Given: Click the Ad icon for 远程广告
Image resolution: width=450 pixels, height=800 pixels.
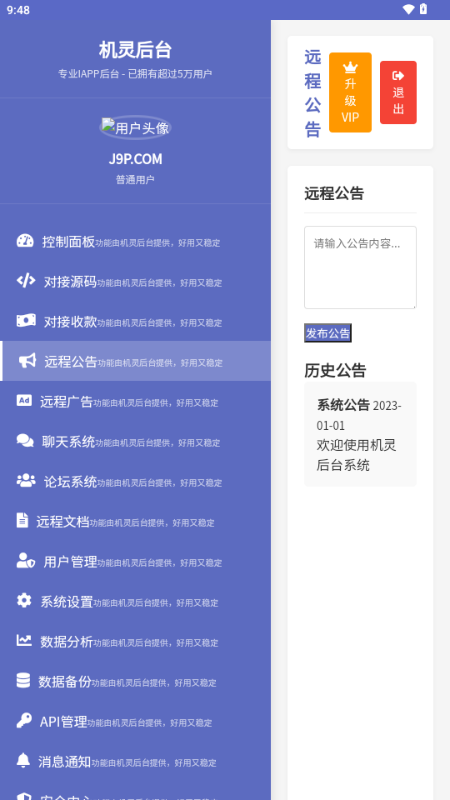Looking at the screenshot, I should point(24,401).
